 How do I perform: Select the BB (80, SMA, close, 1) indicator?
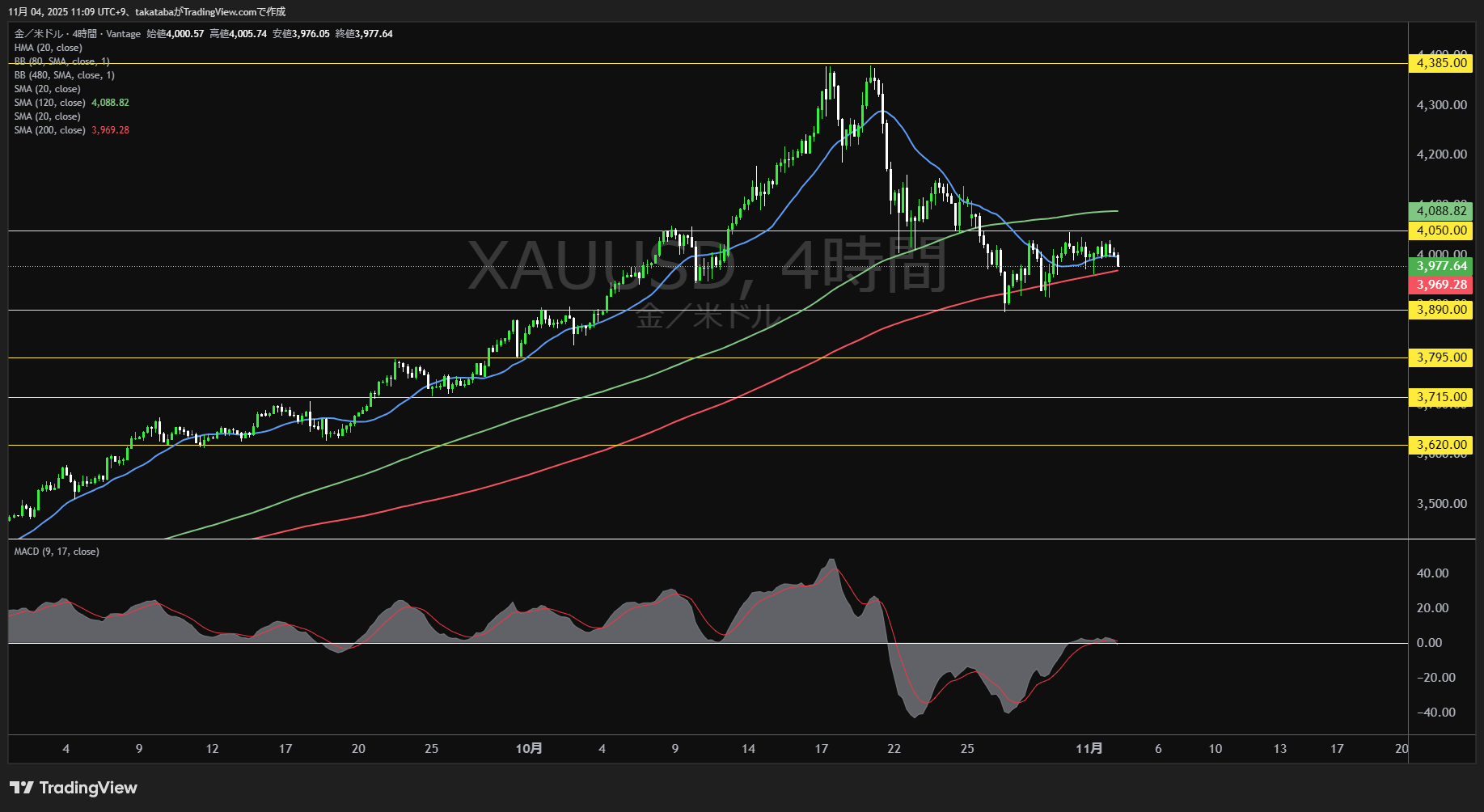pyautogui.click(x=61, y=61)
